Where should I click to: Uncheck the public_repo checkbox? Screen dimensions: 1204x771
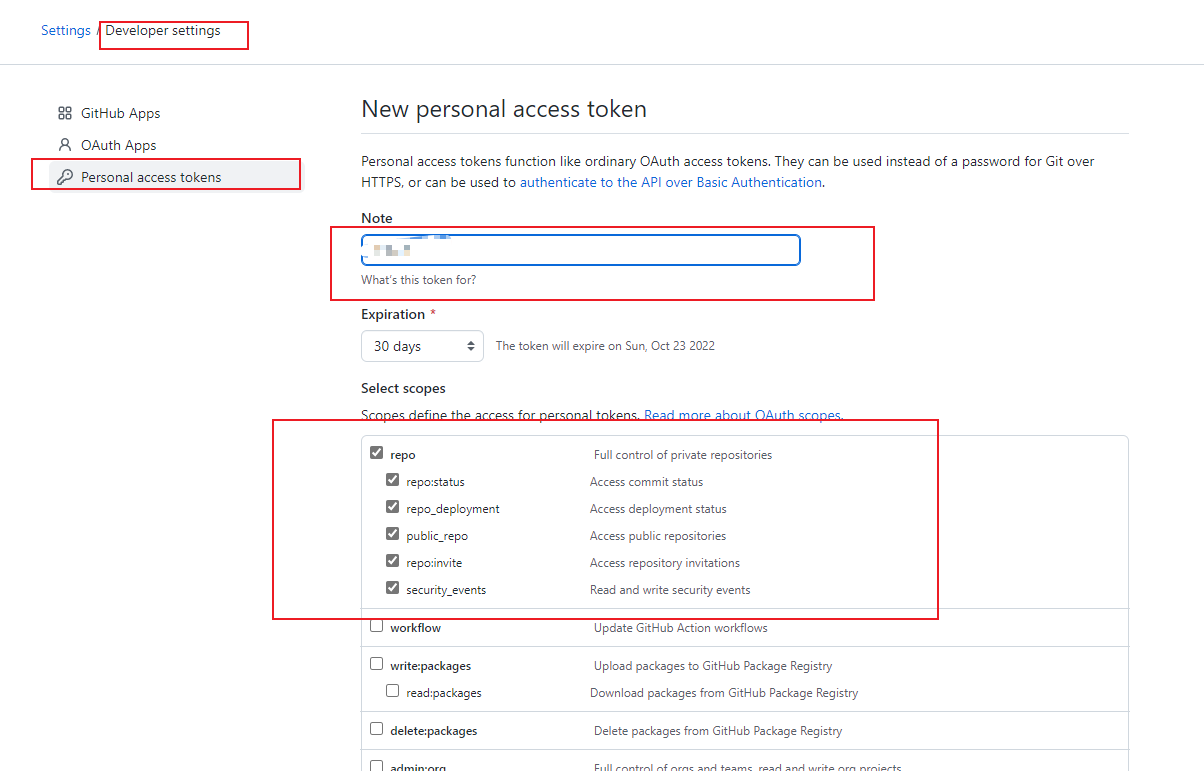click(393, 534)
